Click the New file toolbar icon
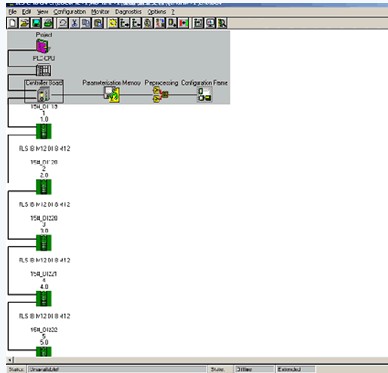 [x=13, y=23]
